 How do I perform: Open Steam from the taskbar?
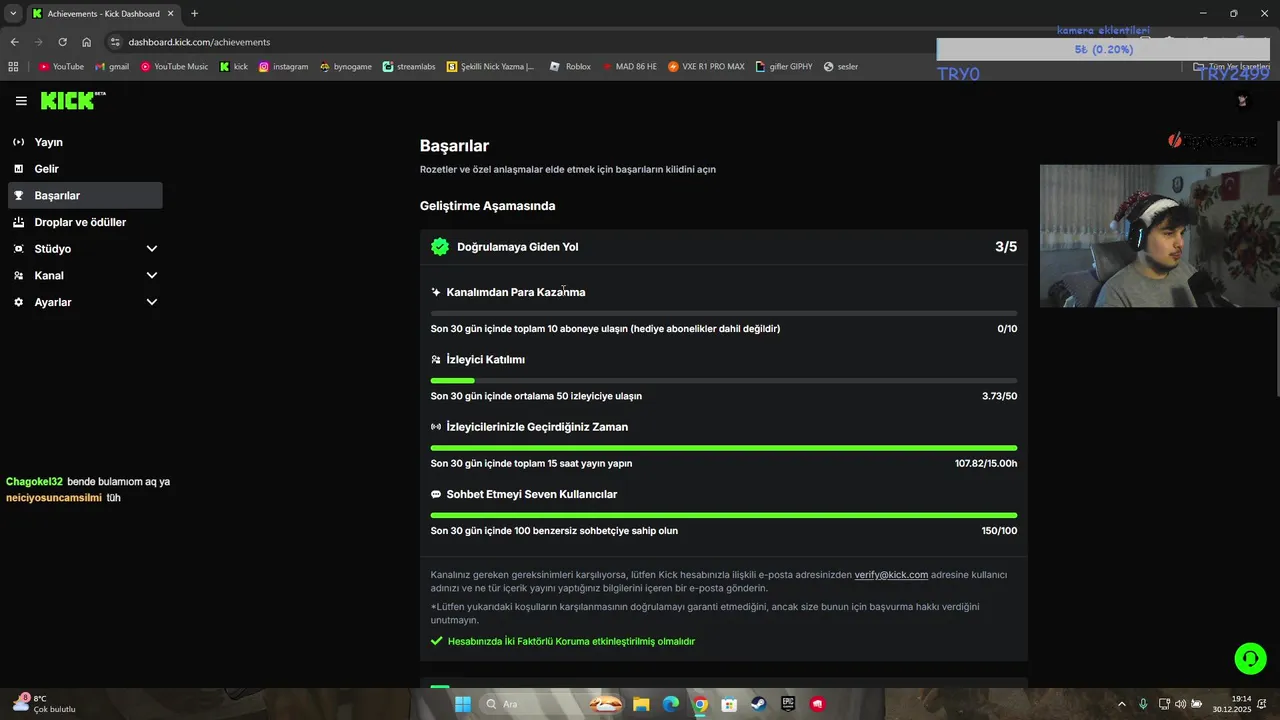click(759, 704)
